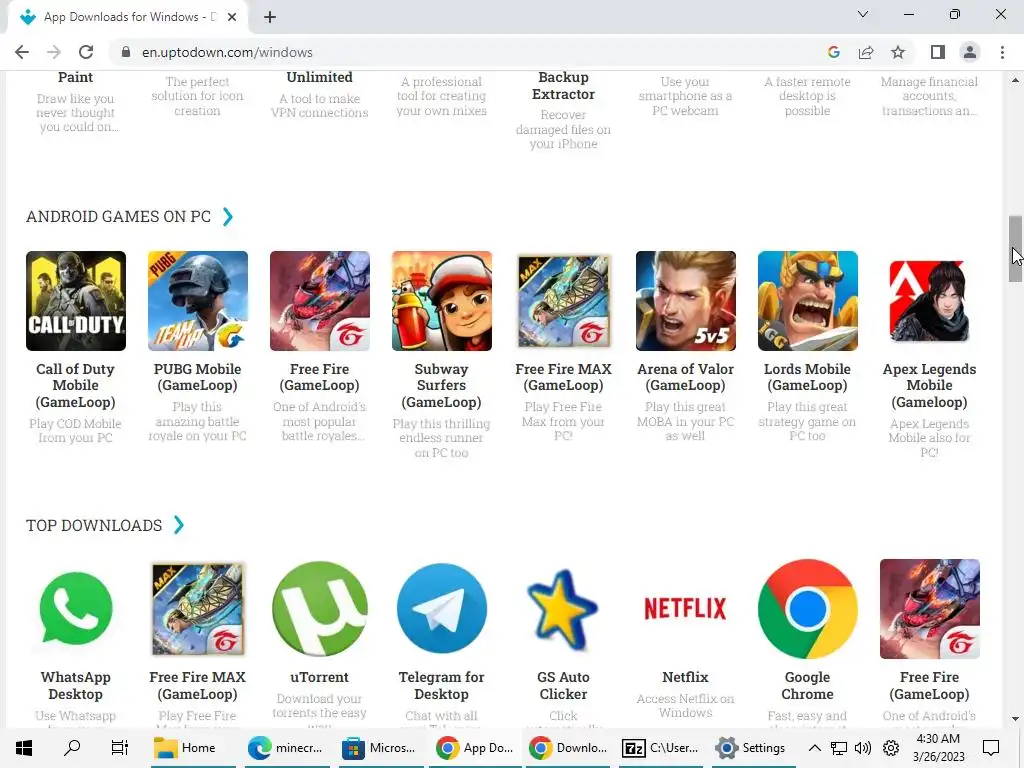1024x768 pixels.
Task: Open Apex Legends Mobile icon
Action: click(x=929, y=300)
